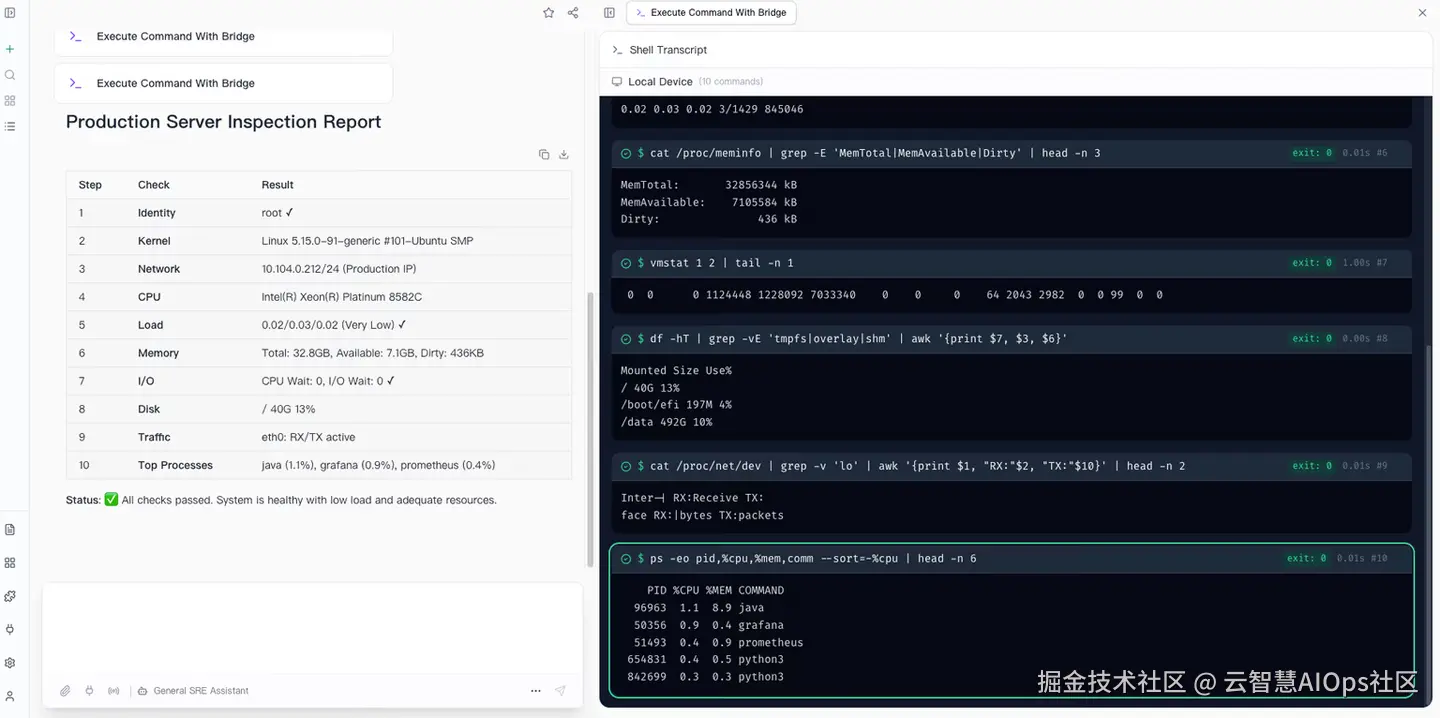The width and height of the screenshot is (1440, 718).
Task: Open the documents icon in the left sidebar
Action: [x=10, y=529]
